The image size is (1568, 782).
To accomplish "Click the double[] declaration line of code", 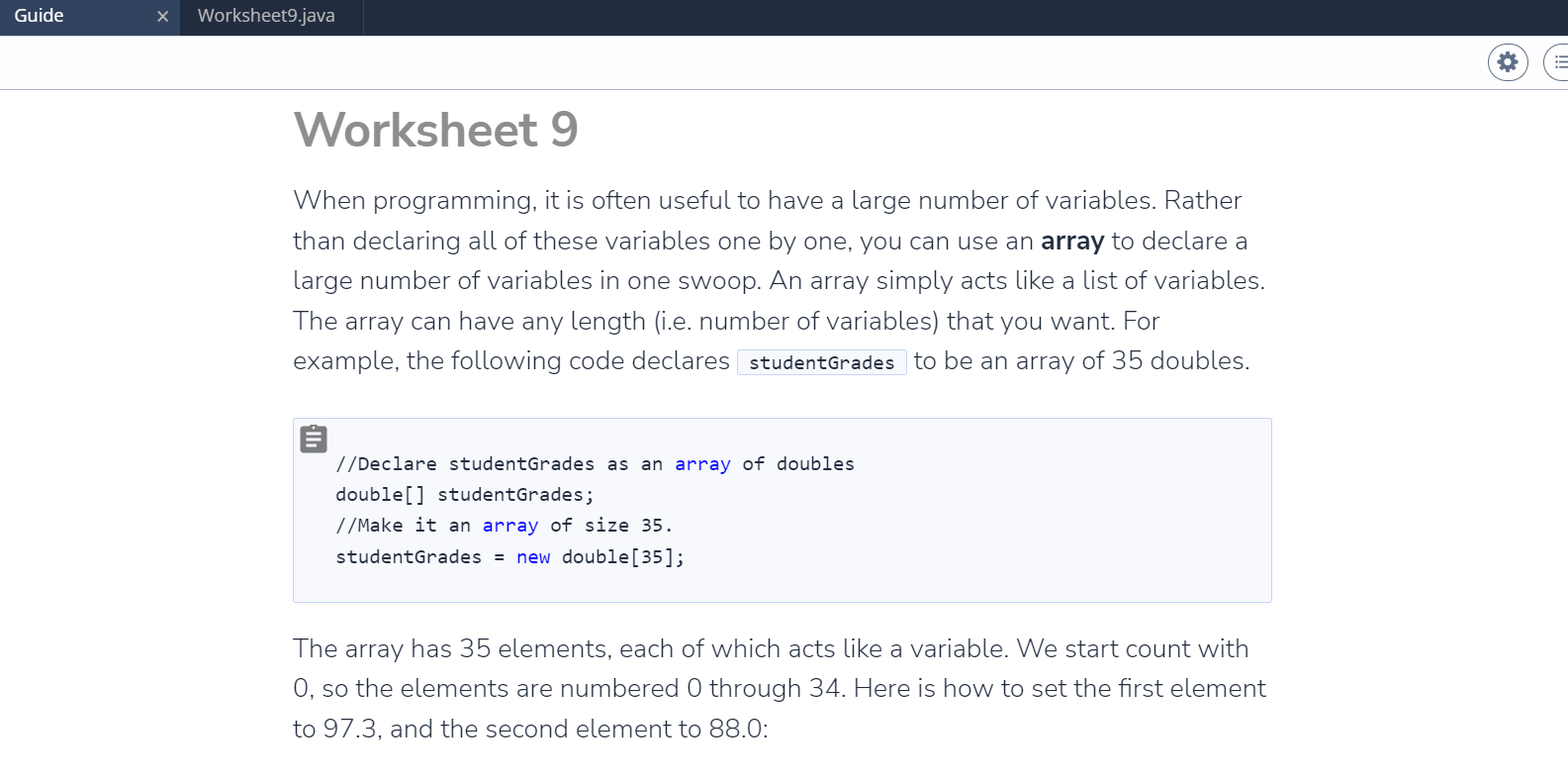I will (465, 494).
